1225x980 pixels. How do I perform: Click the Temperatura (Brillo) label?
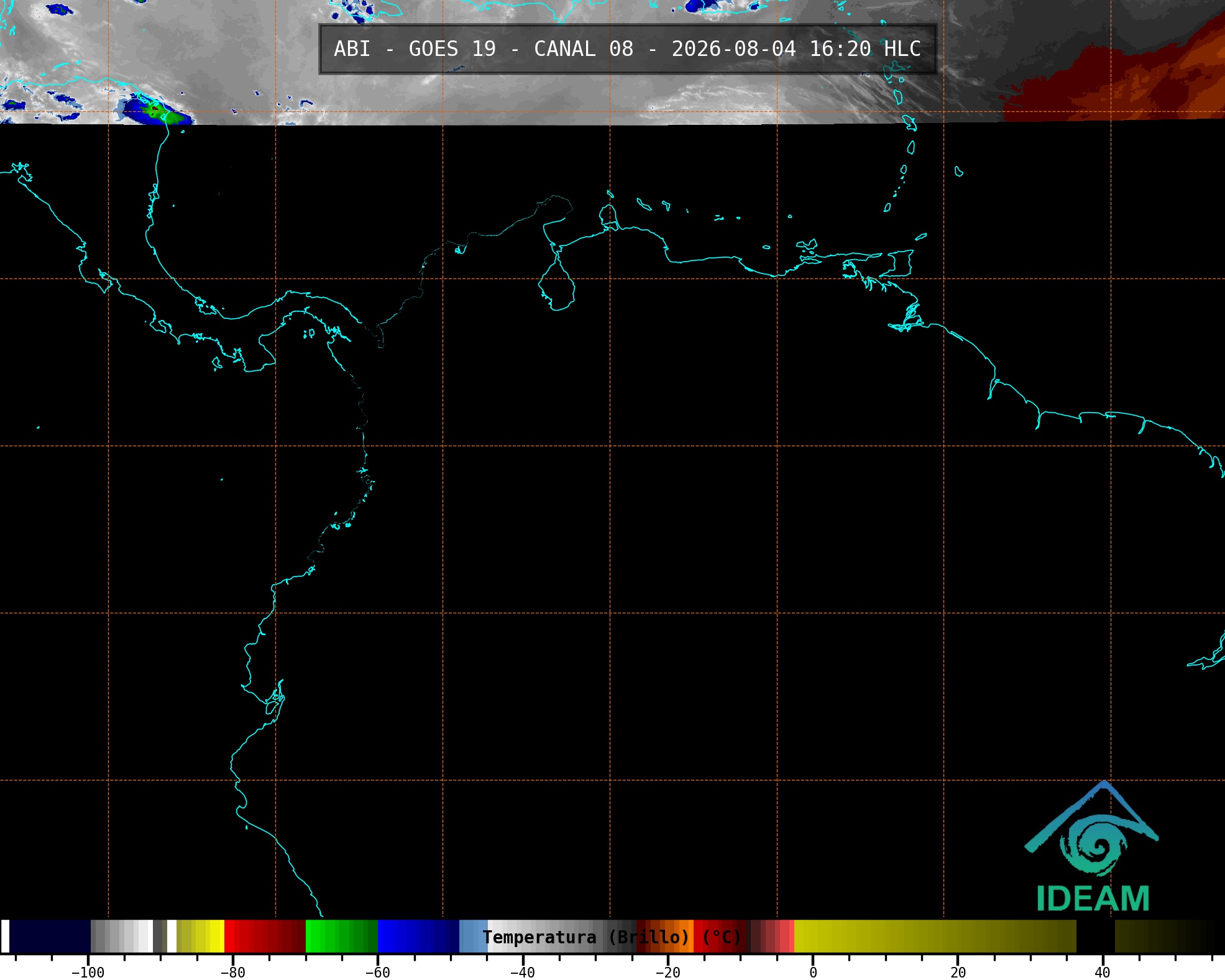click(612, 937)
